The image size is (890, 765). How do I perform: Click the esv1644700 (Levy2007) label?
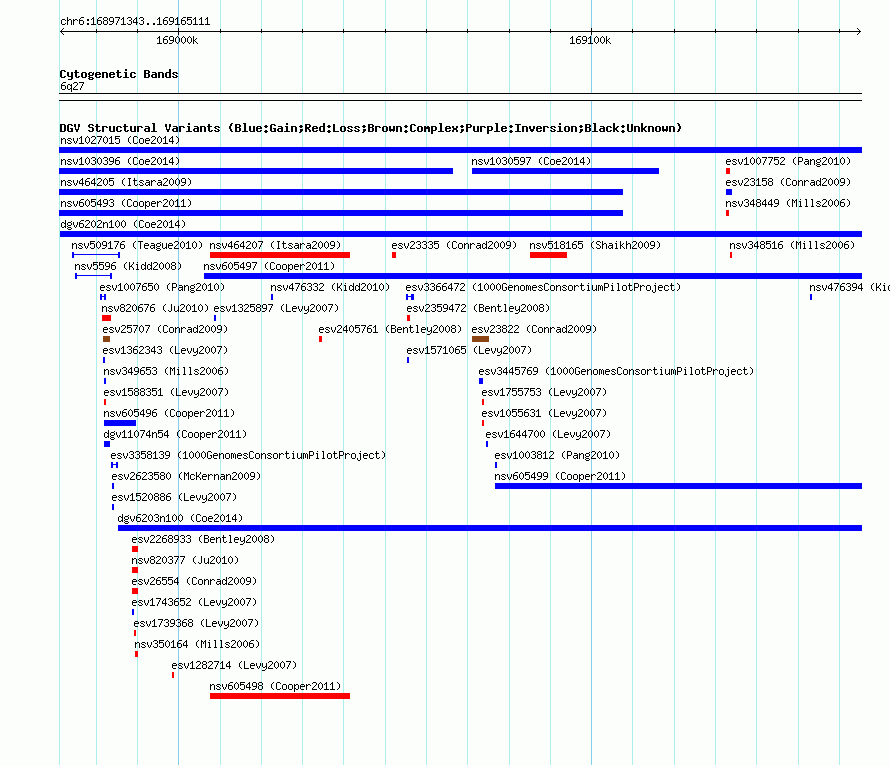coord(548,434)
